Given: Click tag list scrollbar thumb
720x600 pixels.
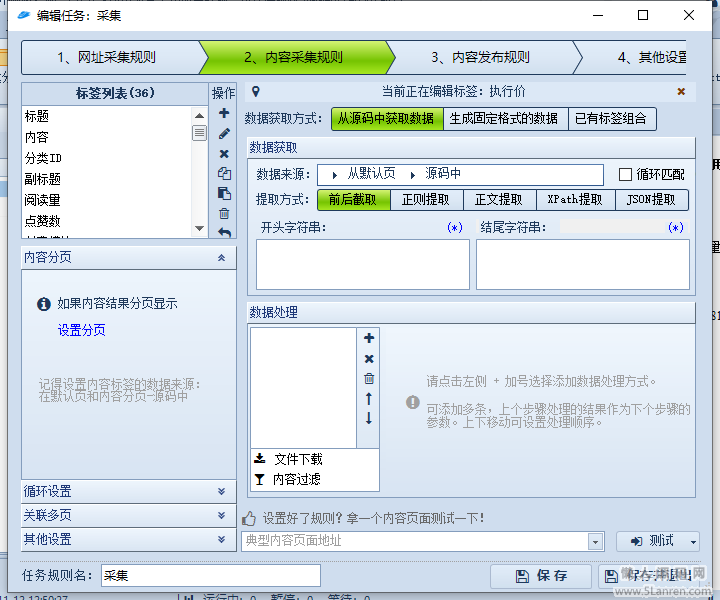Looking at the screenshot, I should point(199,133).
